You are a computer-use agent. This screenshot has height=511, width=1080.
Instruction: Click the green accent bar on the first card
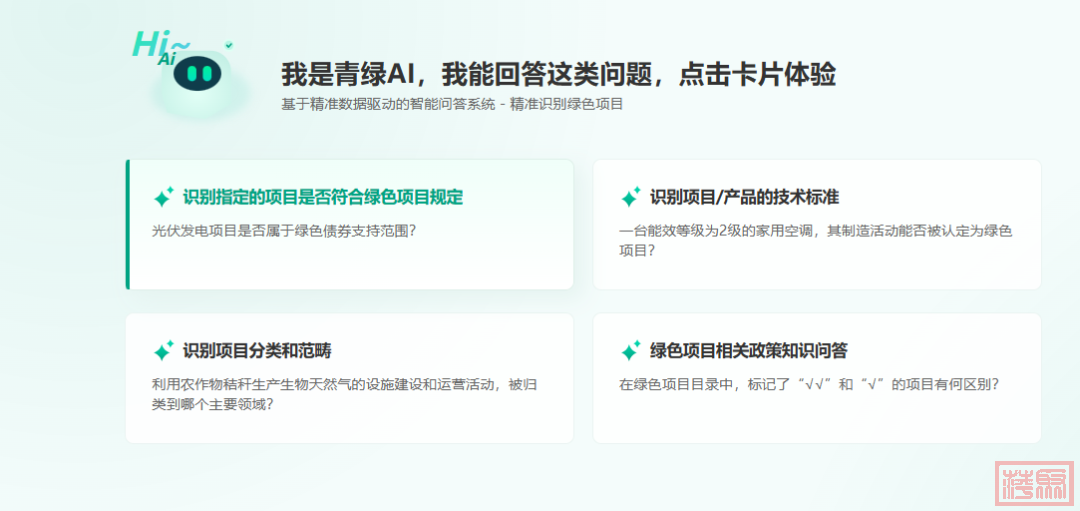click(x=128, y=224)
